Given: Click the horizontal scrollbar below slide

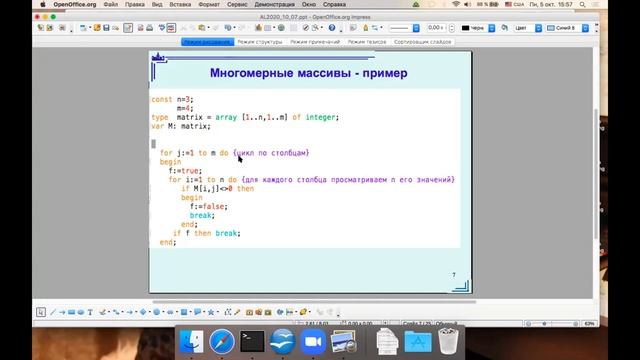Looking at the screenshot, I should point(314,302).
